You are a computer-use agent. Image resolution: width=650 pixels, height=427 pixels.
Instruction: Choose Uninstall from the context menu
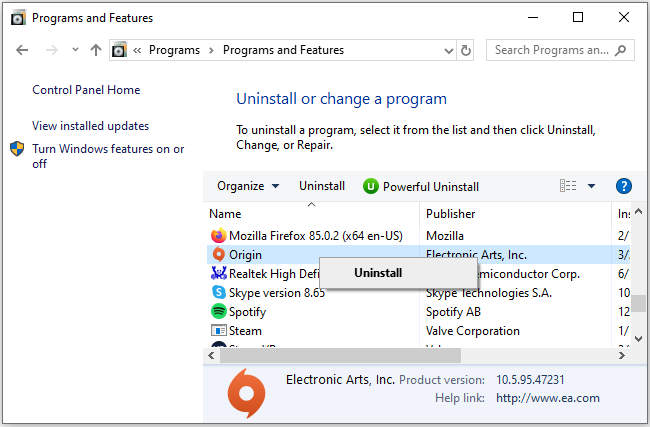[378, 273]
